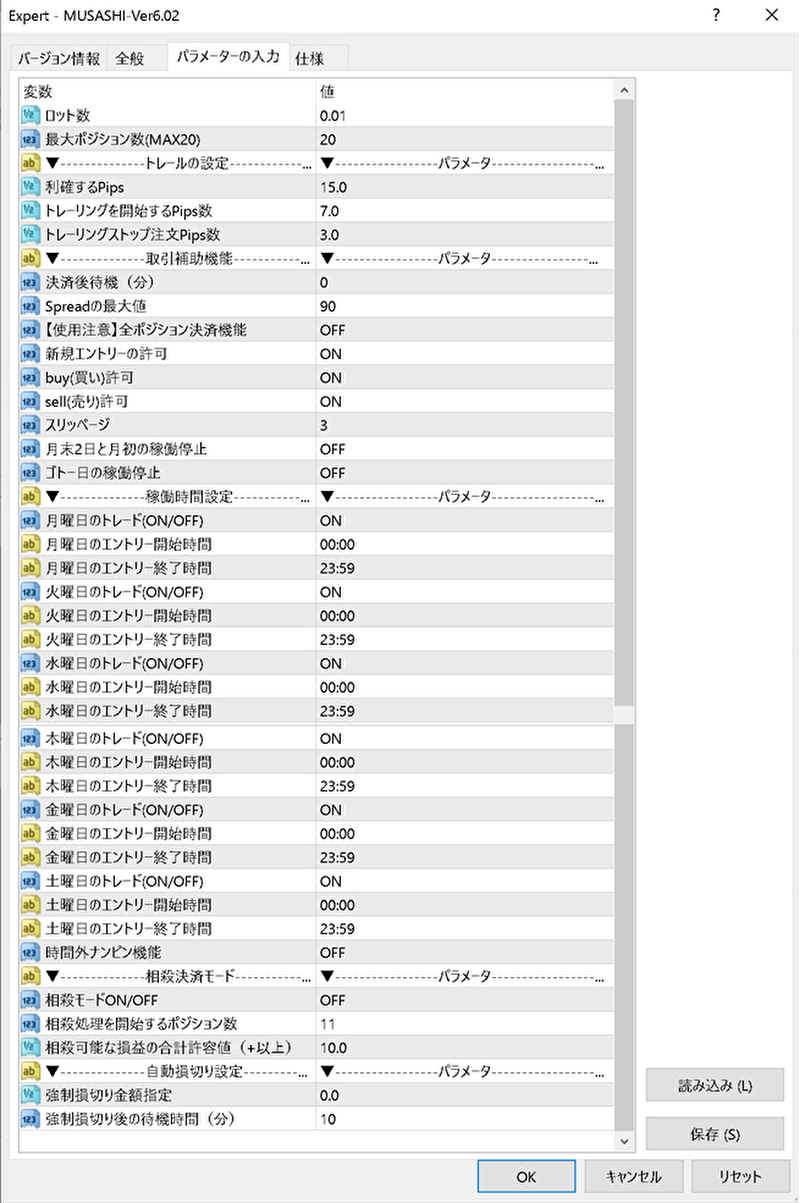Toggle the buy(買い)許可 ON value
This screenshot has height=1203, width=800.
click(x=331, y=378)
